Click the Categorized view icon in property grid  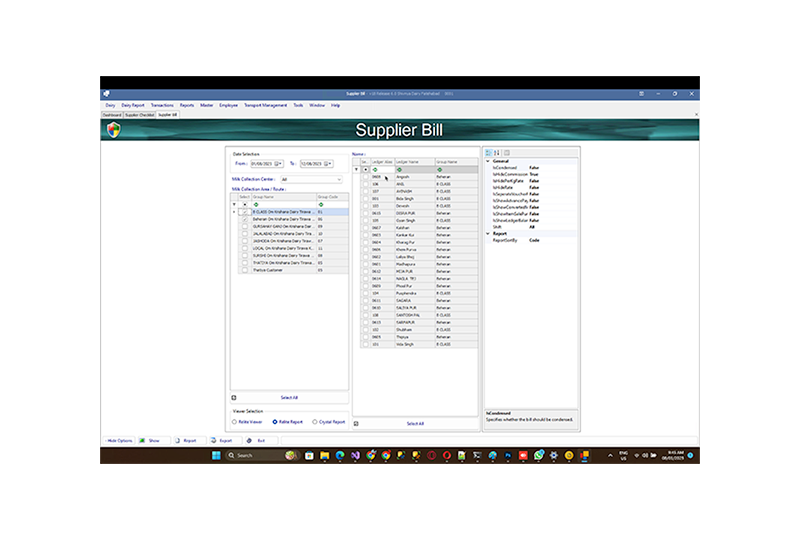coord(488,153)
